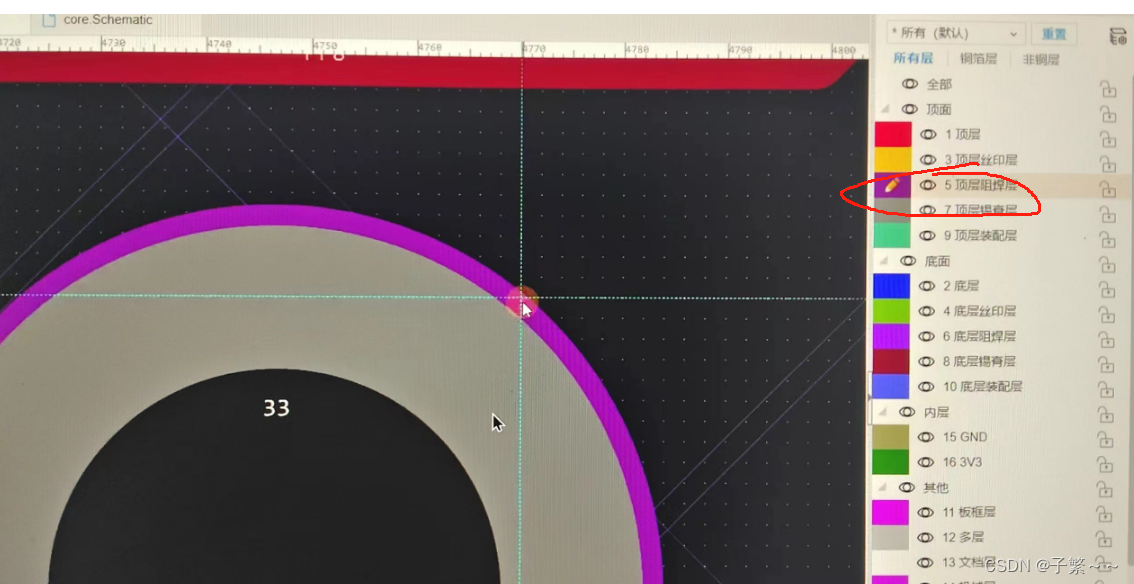Hide the 5 顶层阻焊层 layer

pyautogui.click(x=928, y=185)
